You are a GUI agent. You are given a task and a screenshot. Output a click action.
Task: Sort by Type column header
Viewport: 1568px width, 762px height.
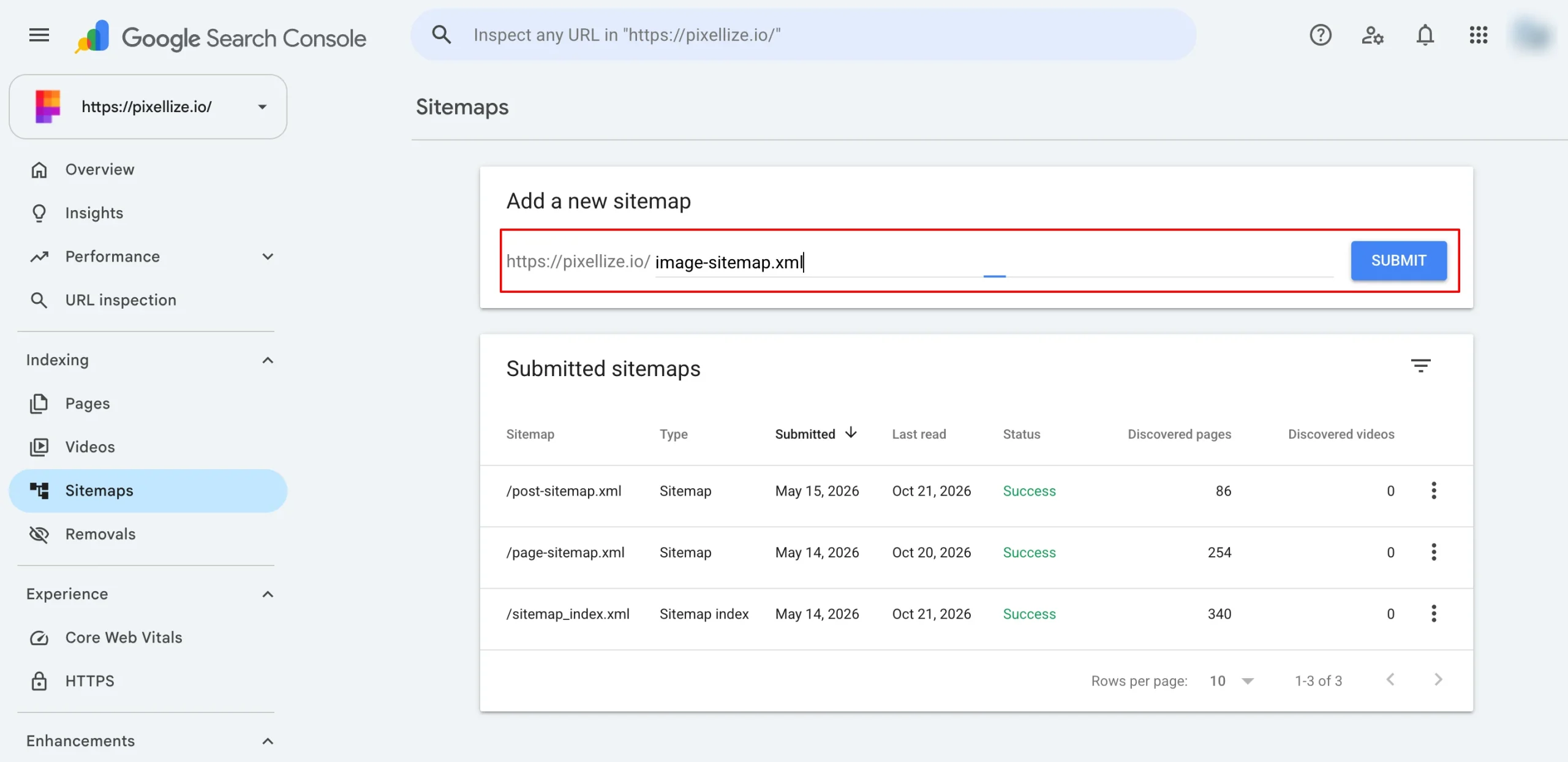673,434
